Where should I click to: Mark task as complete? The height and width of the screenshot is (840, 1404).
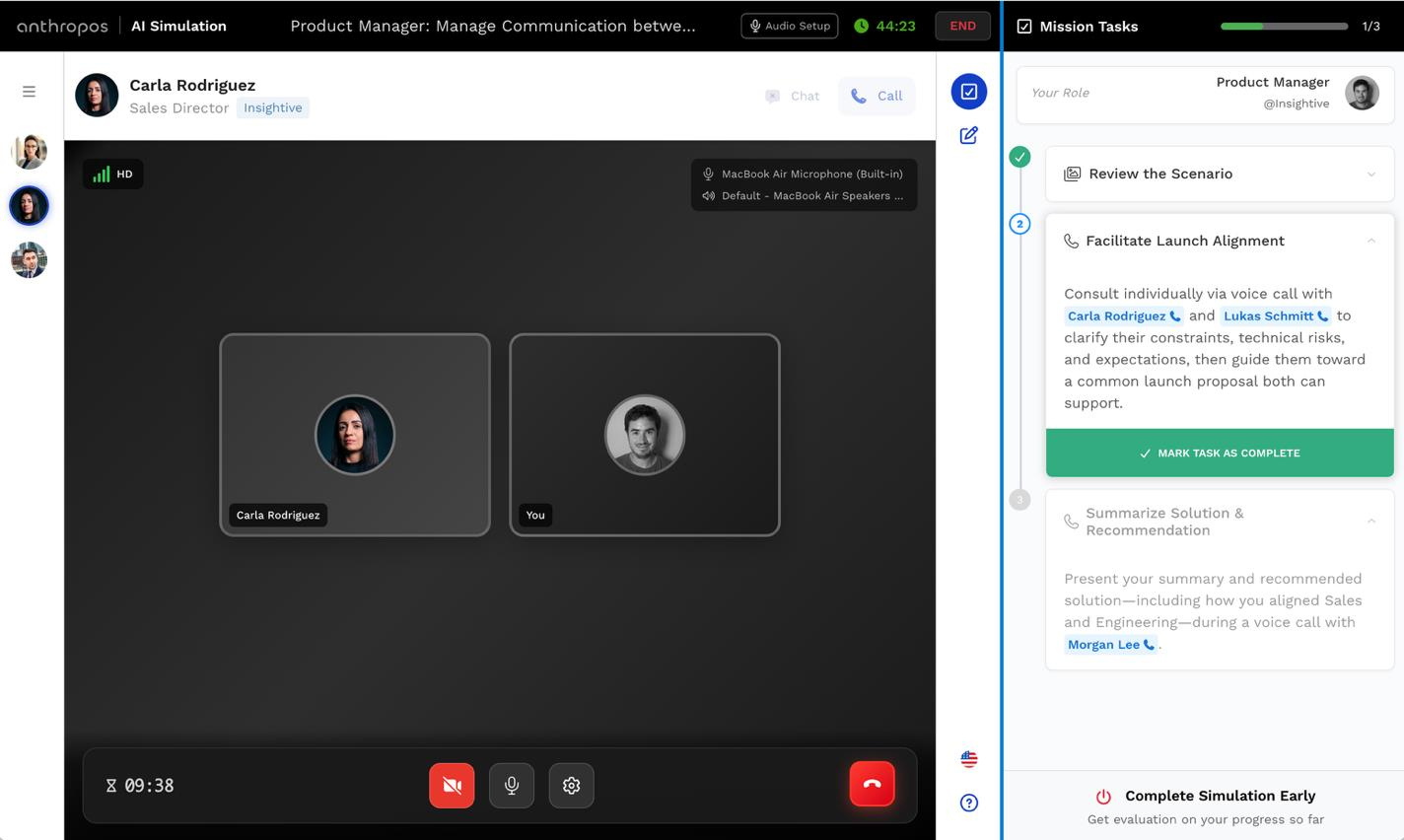coord(1220,453)
